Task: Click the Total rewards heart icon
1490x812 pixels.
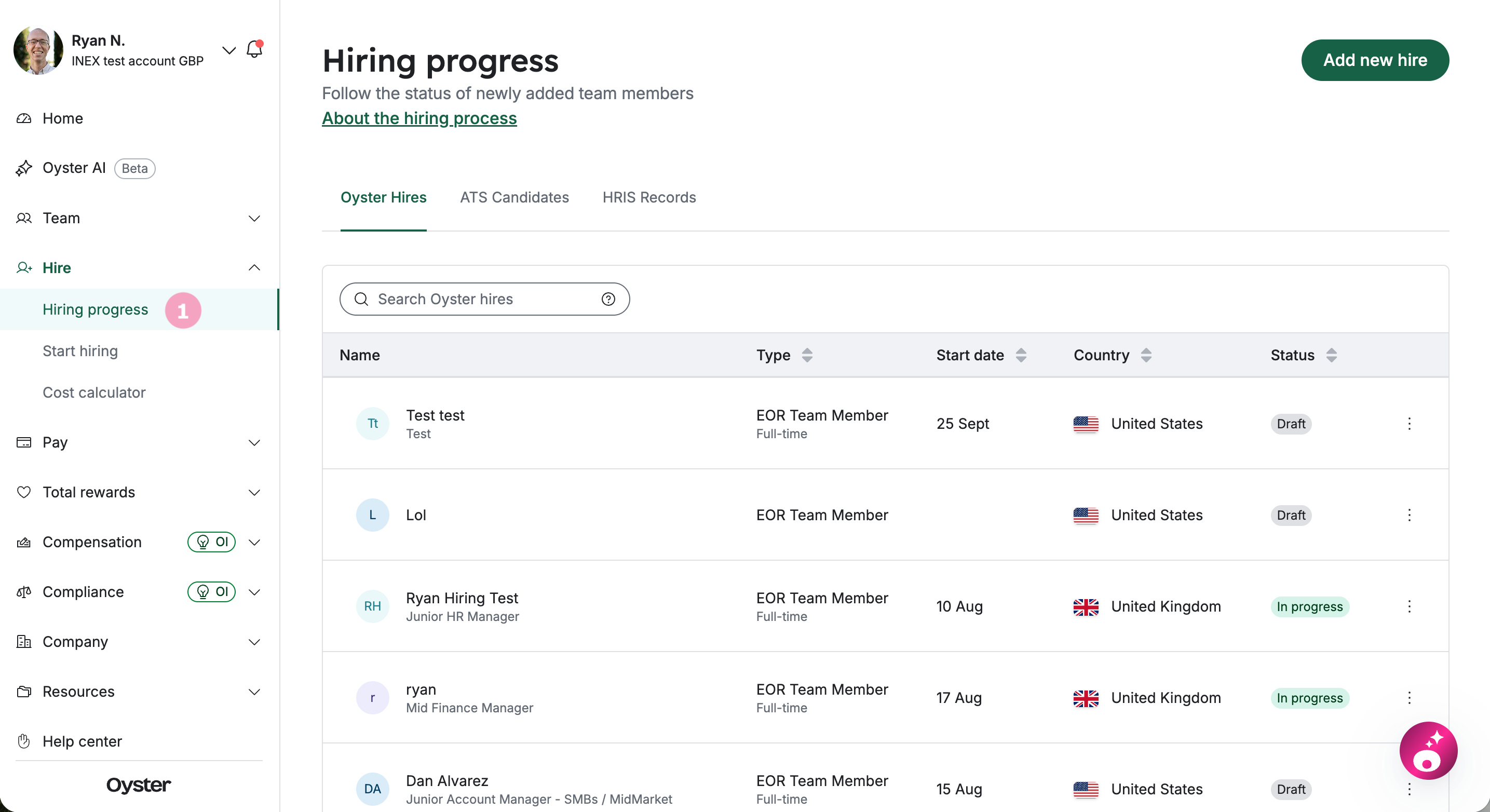Action: (x=24, y=492)
